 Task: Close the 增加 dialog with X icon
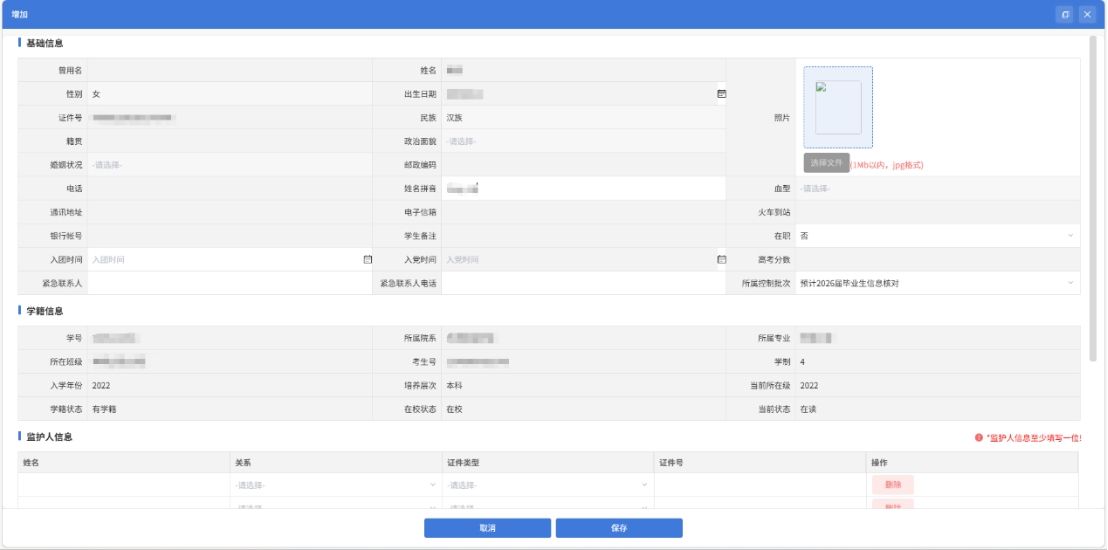click(1087, 14)
